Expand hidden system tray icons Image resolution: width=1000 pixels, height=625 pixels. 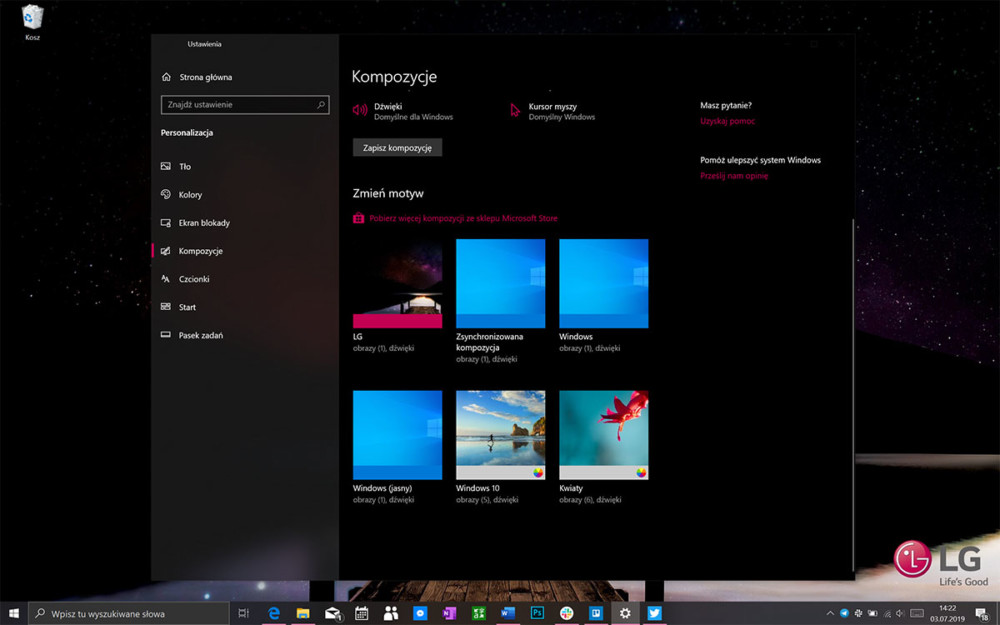tap(830, 614)
